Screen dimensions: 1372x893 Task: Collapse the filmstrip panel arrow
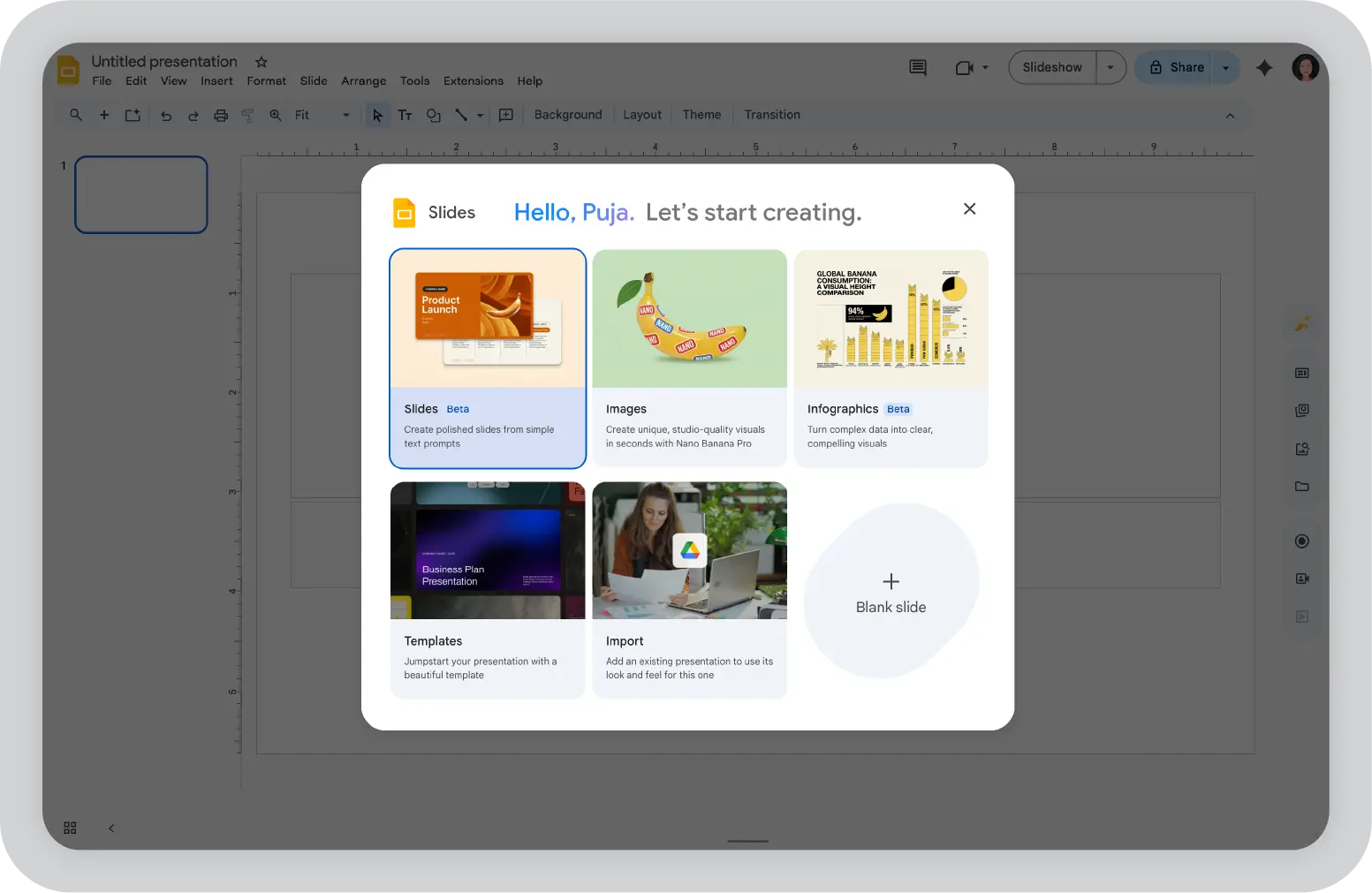click(111, 828)
